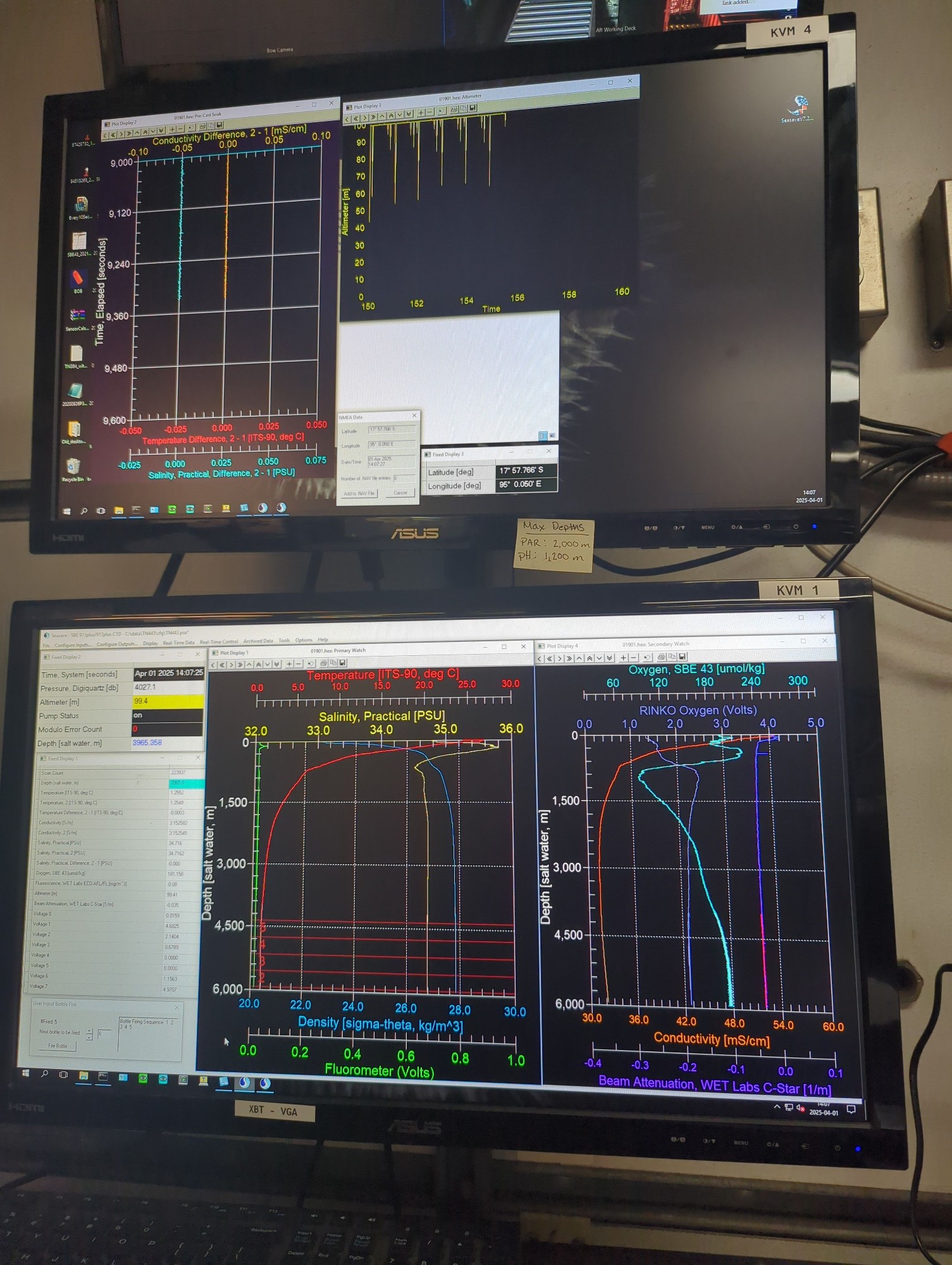Open the Real-Time Control menu

tap(219, 642)
